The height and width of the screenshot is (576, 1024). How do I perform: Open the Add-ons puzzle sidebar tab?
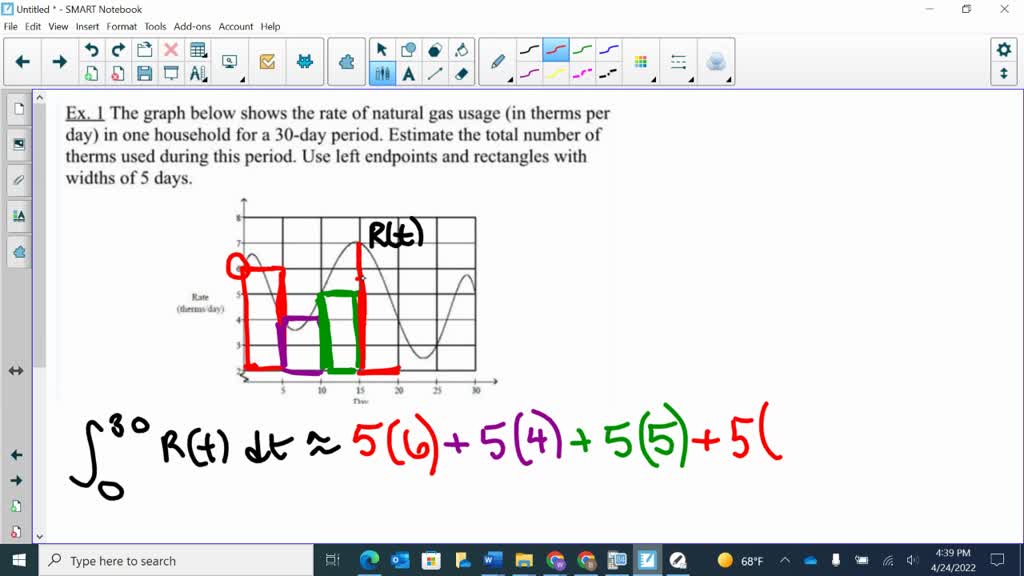point(18,252)
